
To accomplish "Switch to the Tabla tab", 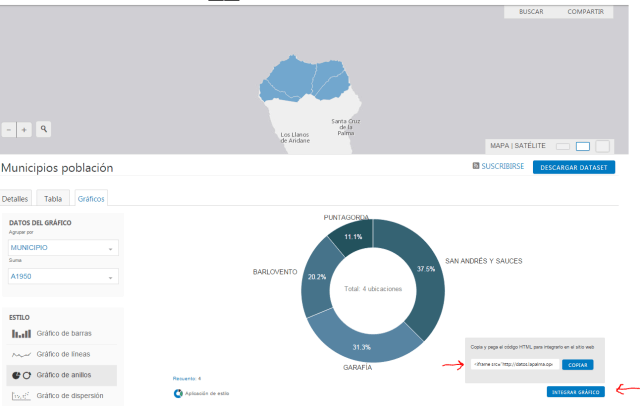I will pos(52,199).
